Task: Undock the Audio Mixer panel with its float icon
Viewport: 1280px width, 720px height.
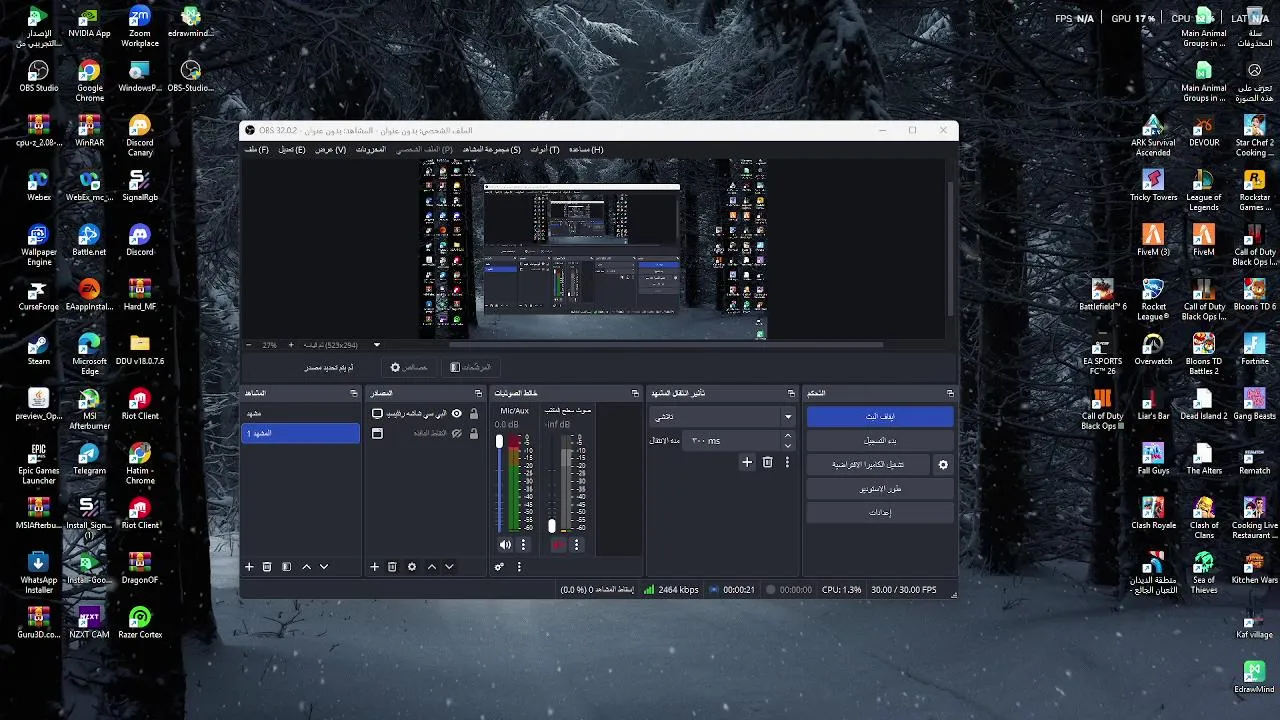Action: coord(635,393)
